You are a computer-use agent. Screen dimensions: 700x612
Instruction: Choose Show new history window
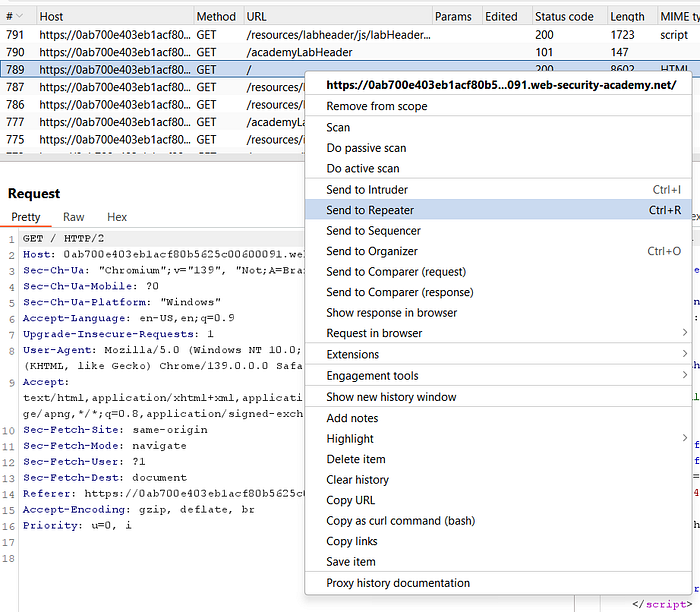(498, 397)
